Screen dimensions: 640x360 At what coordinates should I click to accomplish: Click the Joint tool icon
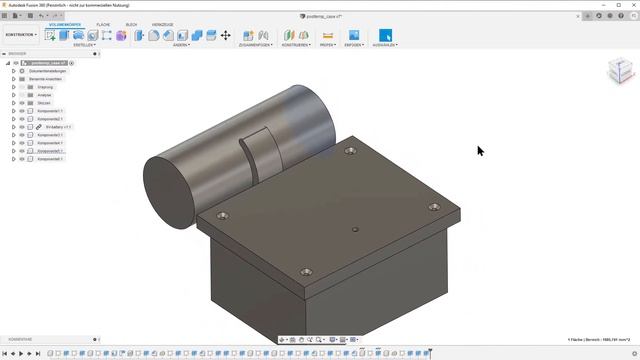point(263,36)
